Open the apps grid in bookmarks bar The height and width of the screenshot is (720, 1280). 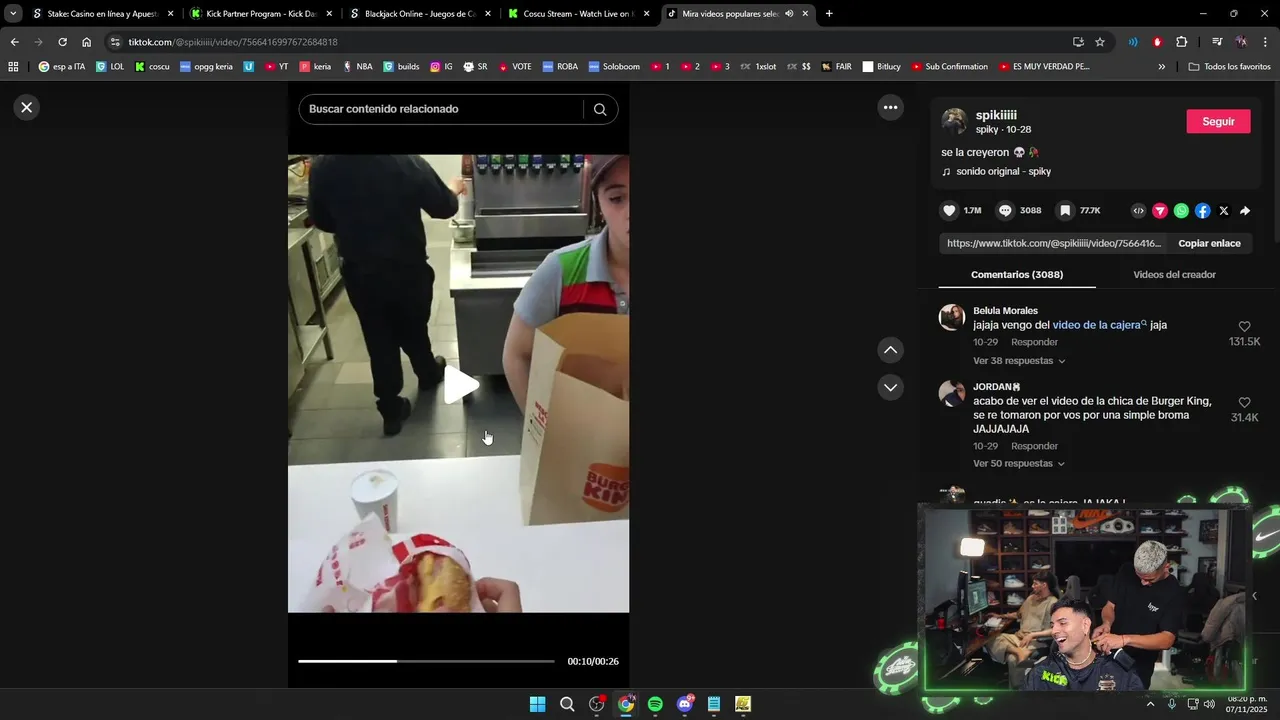point(13,66)
